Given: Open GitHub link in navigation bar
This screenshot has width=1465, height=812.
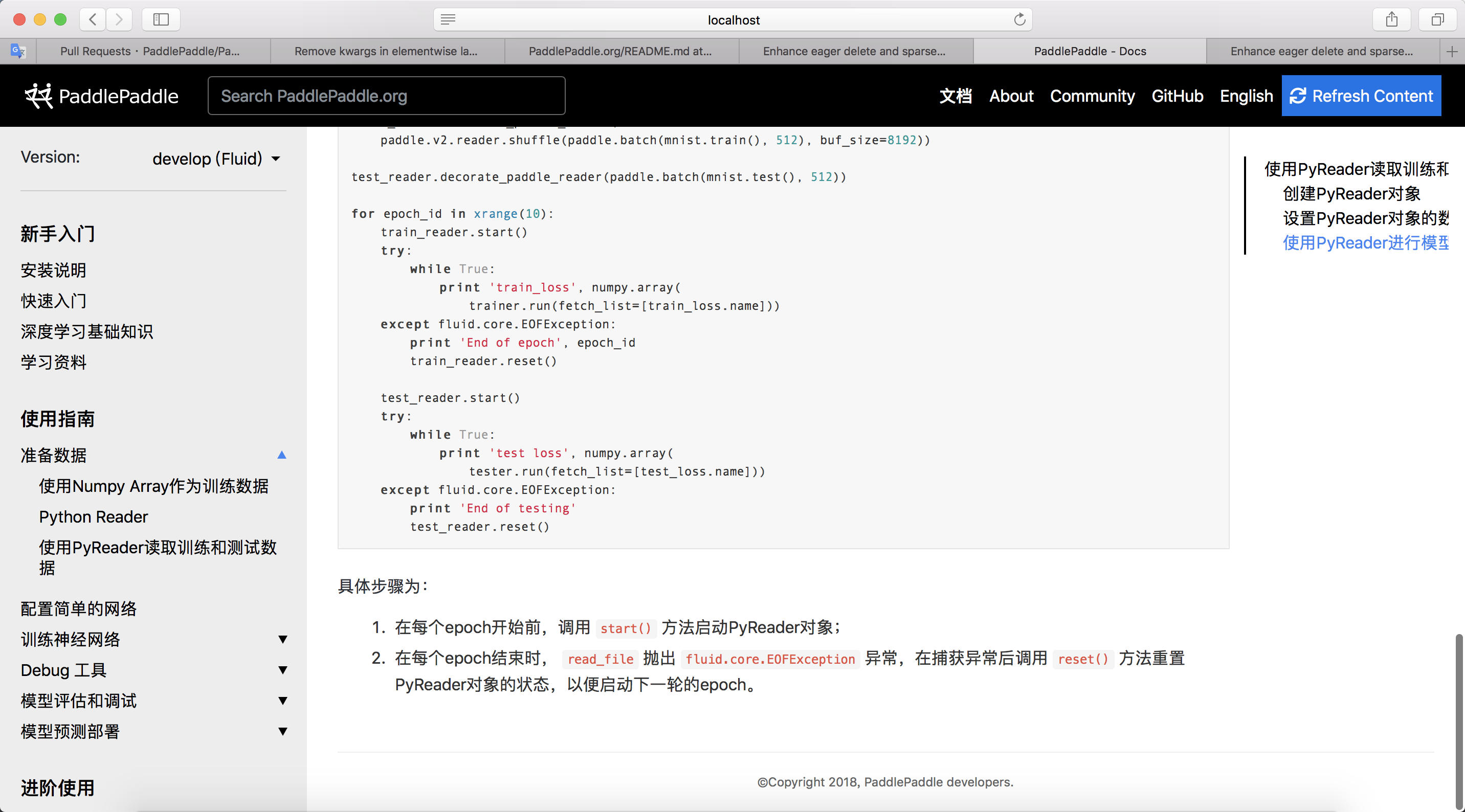Looking at the screenshot, I should [1177, 96].
